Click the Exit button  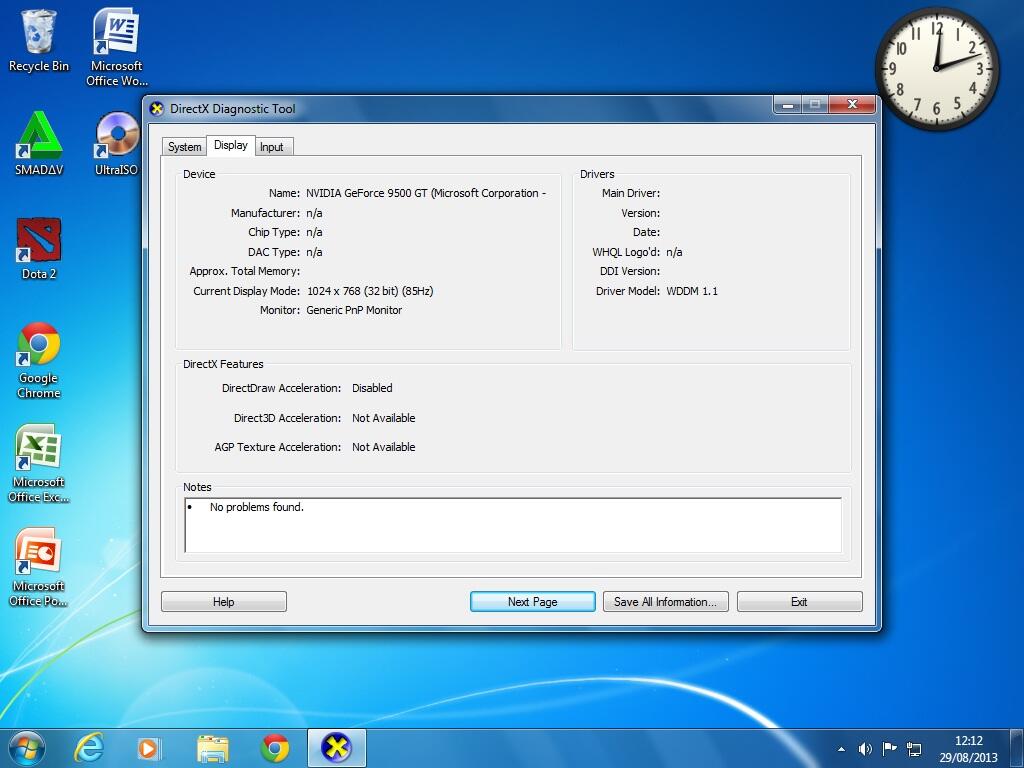click(799, 601)
